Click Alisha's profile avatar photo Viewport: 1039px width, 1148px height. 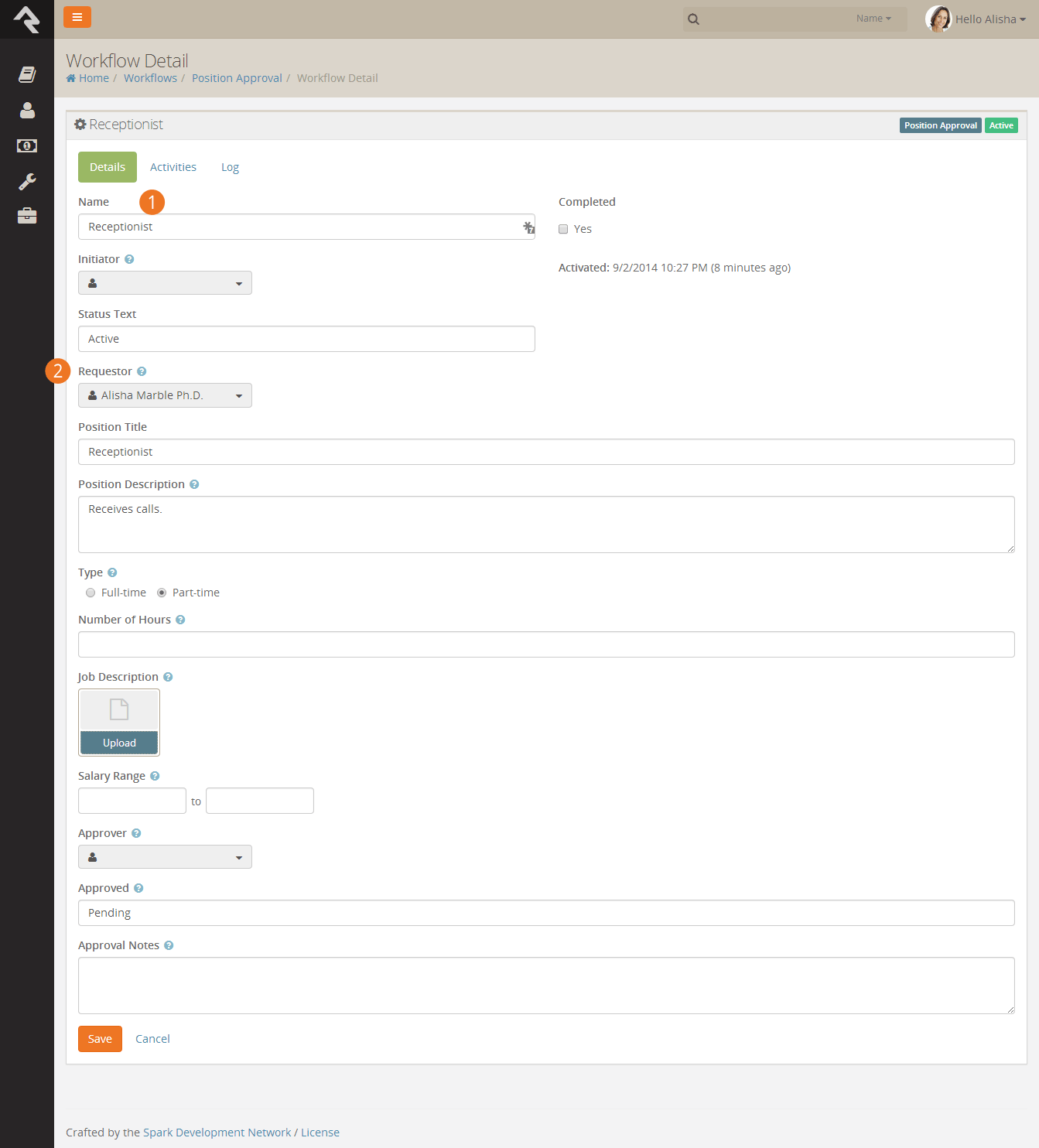click(x=938, y=19)
